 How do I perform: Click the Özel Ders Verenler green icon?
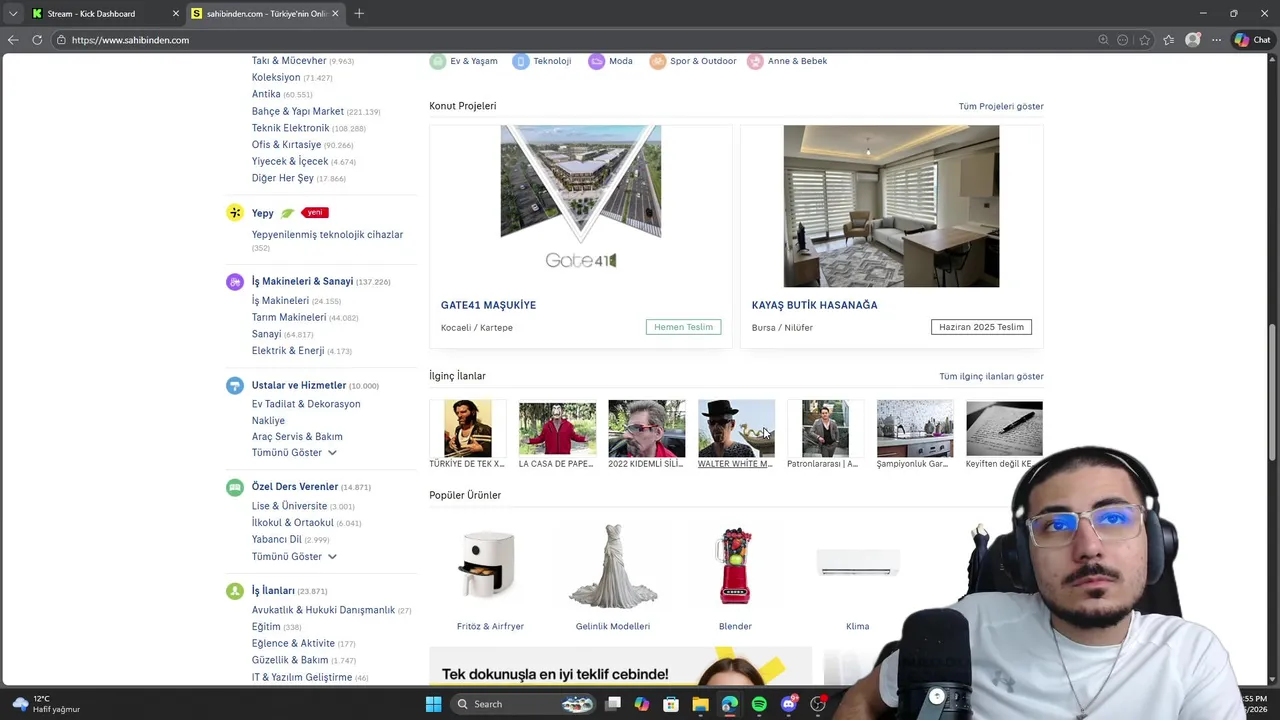[x=235, y=487]
